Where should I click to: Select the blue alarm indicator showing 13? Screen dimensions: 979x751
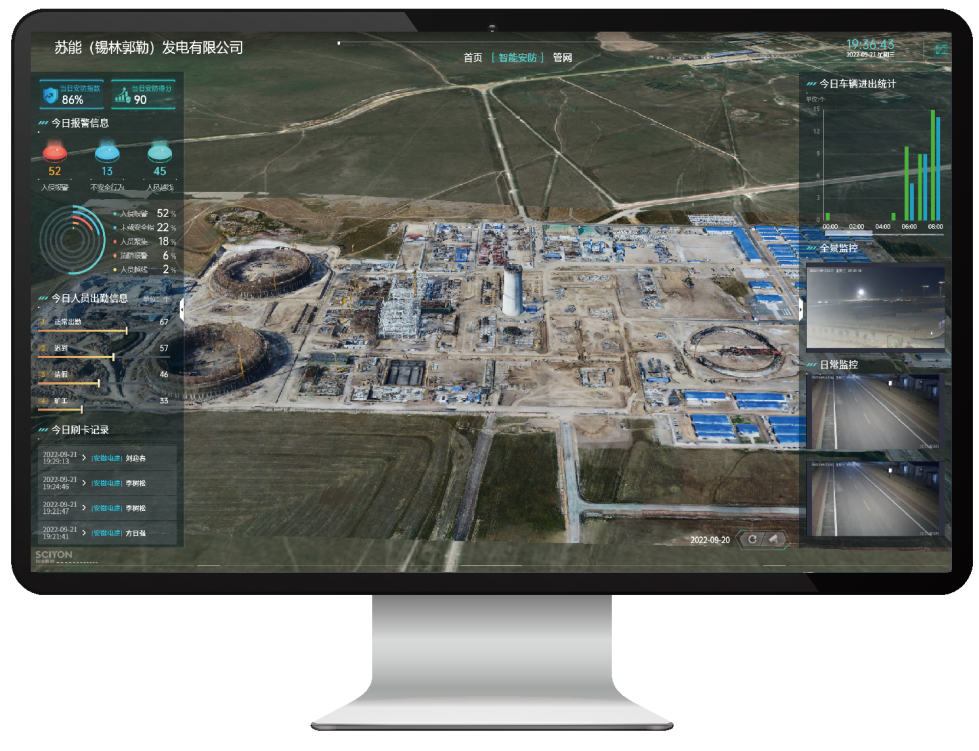[x=107, y=153]
